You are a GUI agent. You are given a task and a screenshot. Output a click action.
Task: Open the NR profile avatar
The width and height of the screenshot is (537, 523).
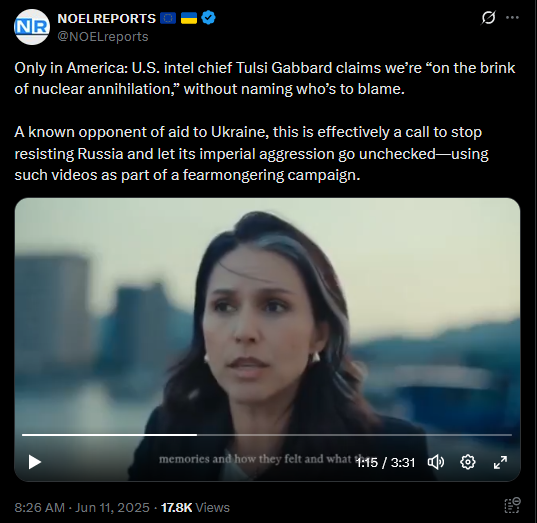tap(32, 27)
